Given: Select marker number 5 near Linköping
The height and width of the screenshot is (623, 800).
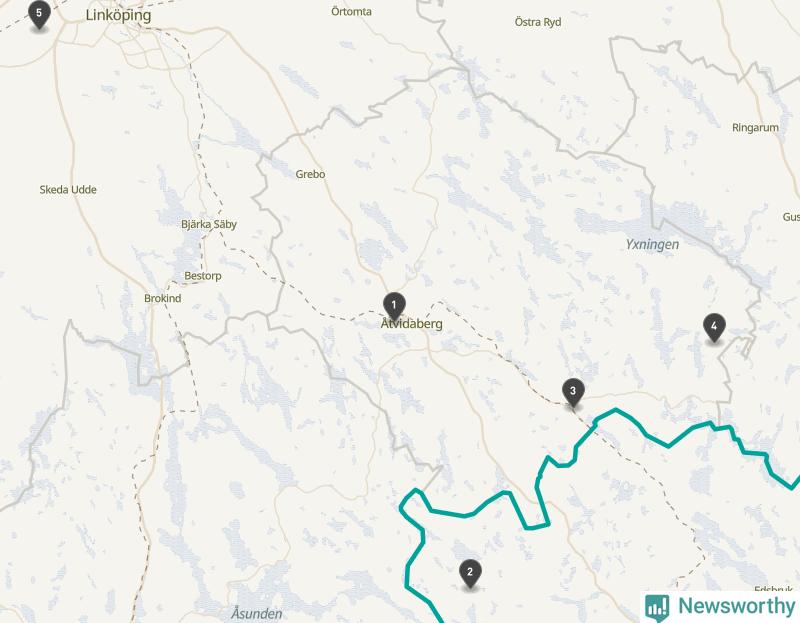Looking at the screenshot, I should (x=39, y=14).
